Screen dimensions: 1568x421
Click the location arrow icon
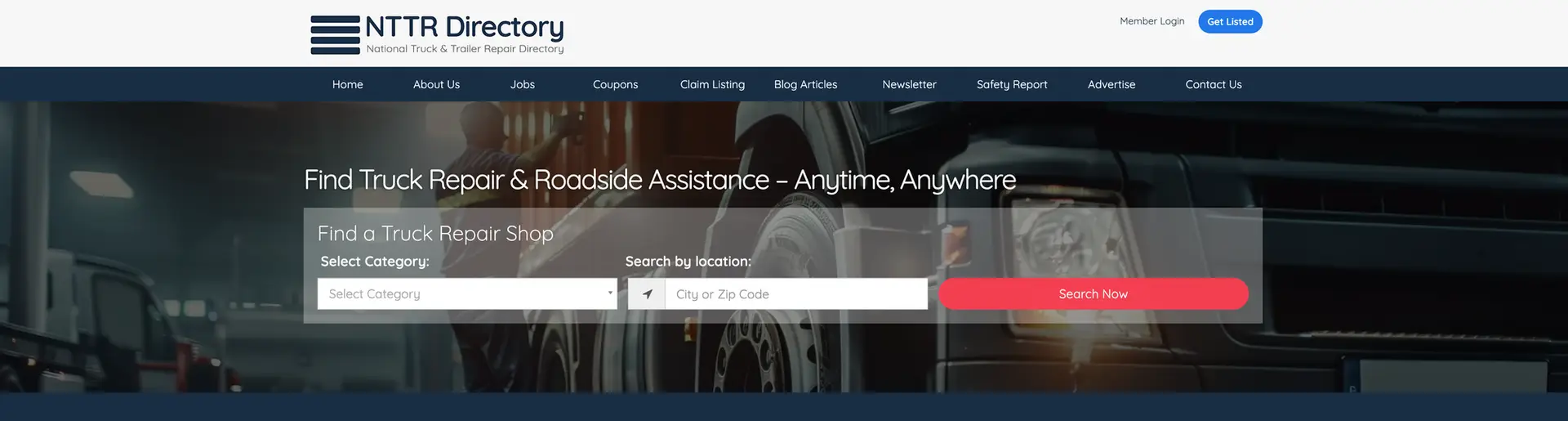point(647,294)
